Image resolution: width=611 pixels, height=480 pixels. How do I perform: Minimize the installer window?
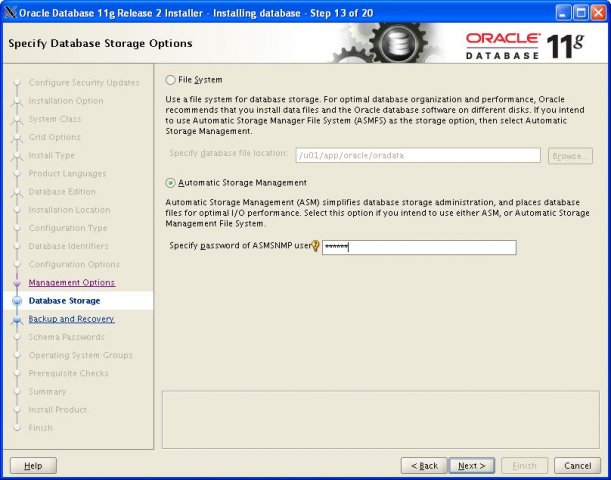(x=563, y=13)
